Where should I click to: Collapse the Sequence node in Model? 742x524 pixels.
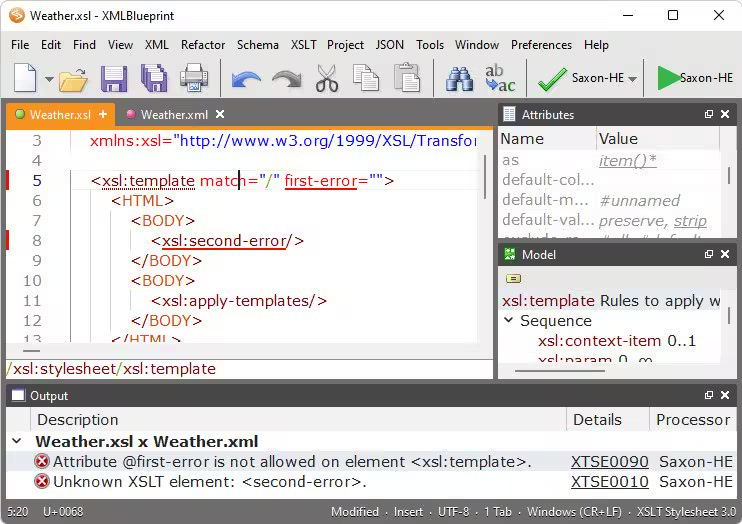tap(509, 320)
